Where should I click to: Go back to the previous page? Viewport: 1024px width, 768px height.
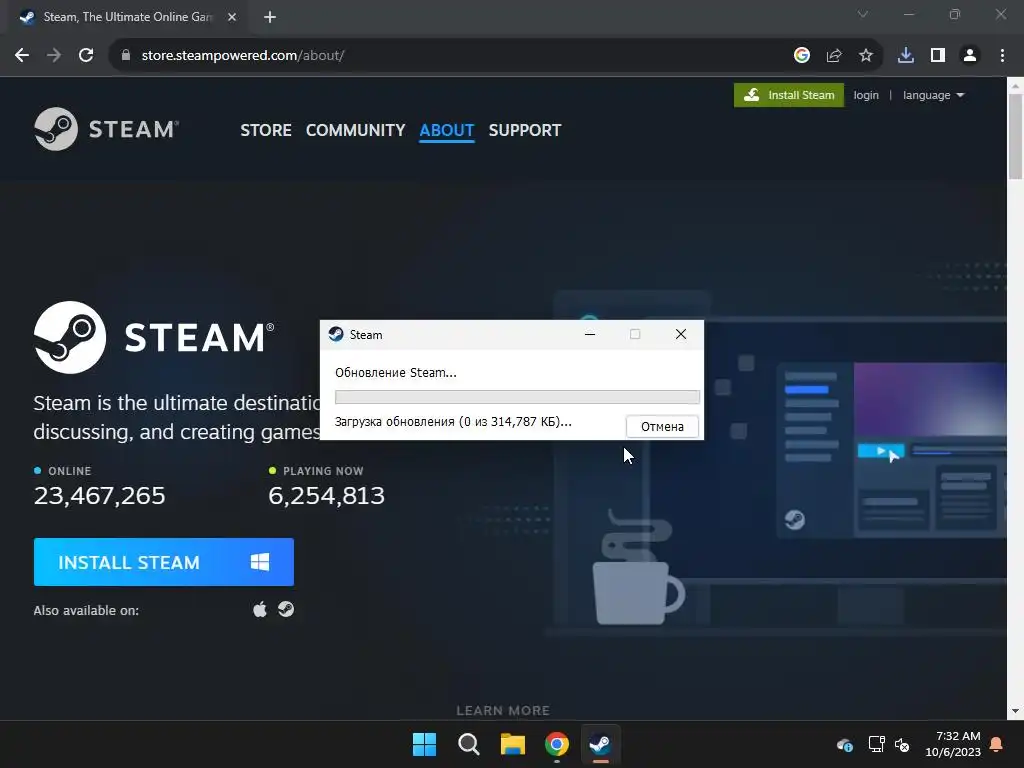pos(22,56)
